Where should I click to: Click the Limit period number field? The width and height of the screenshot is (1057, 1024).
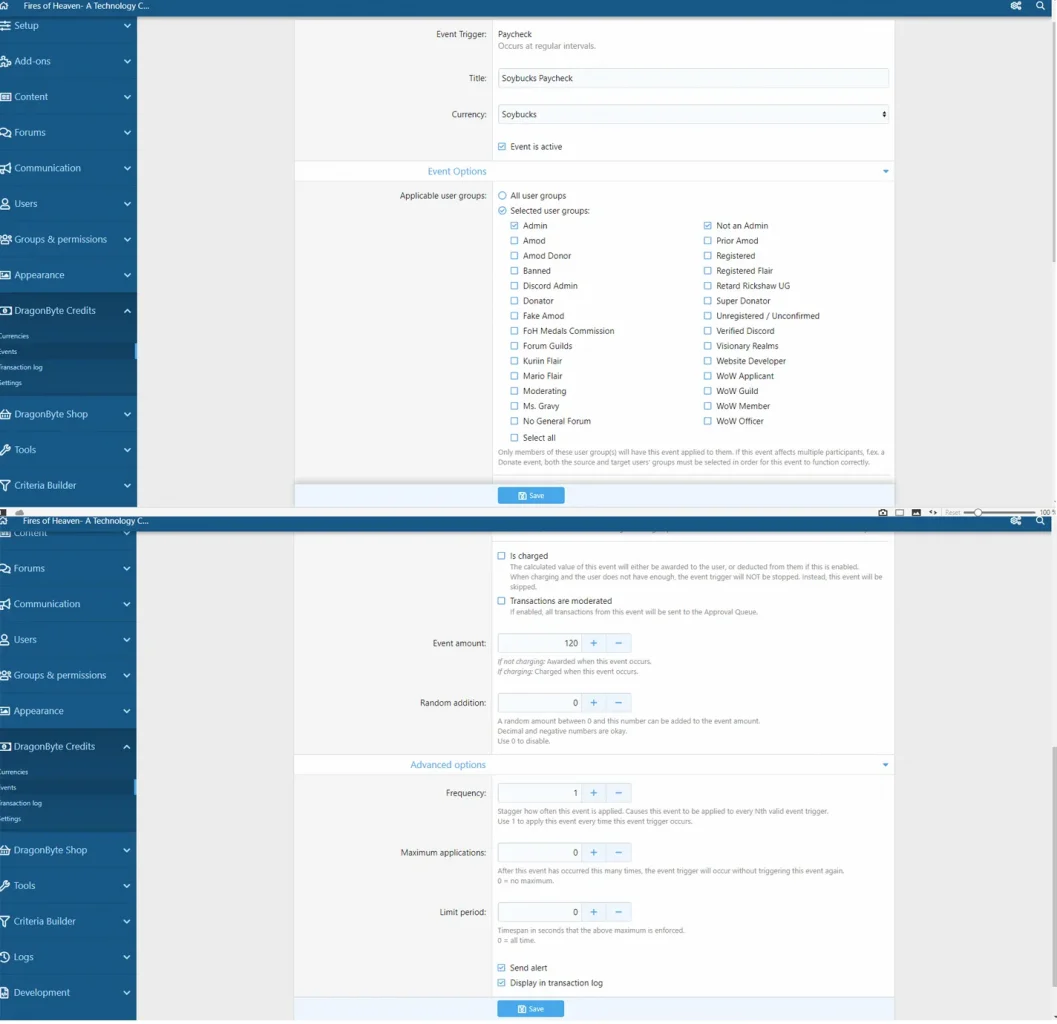tap(539, 913)
